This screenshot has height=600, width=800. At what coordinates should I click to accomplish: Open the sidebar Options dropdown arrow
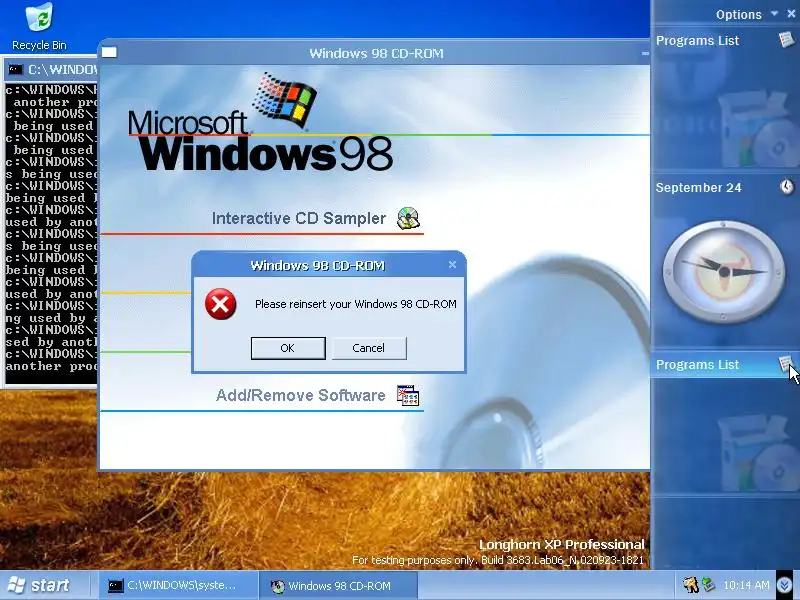point(774,14)
